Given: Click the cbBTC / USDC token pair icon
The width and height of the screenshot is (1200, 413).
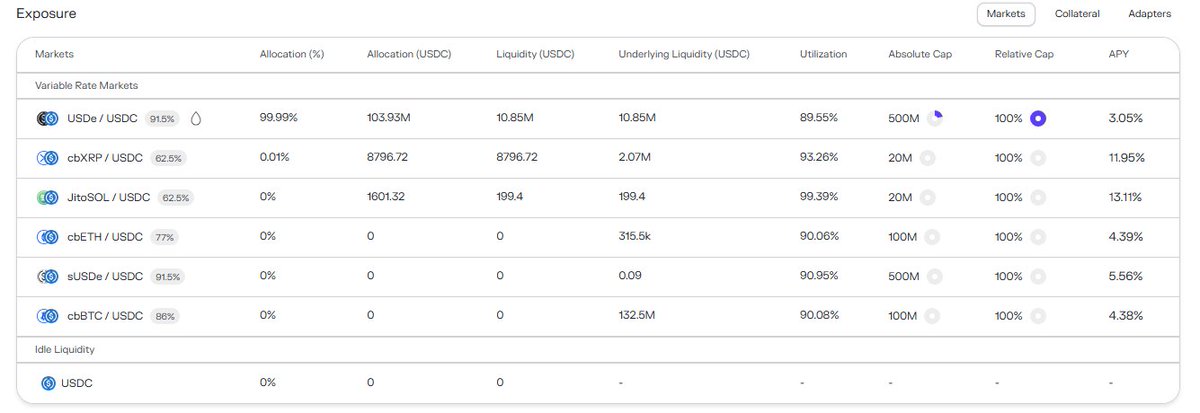Looking at the screenshot, I should (x=48, y=316).
